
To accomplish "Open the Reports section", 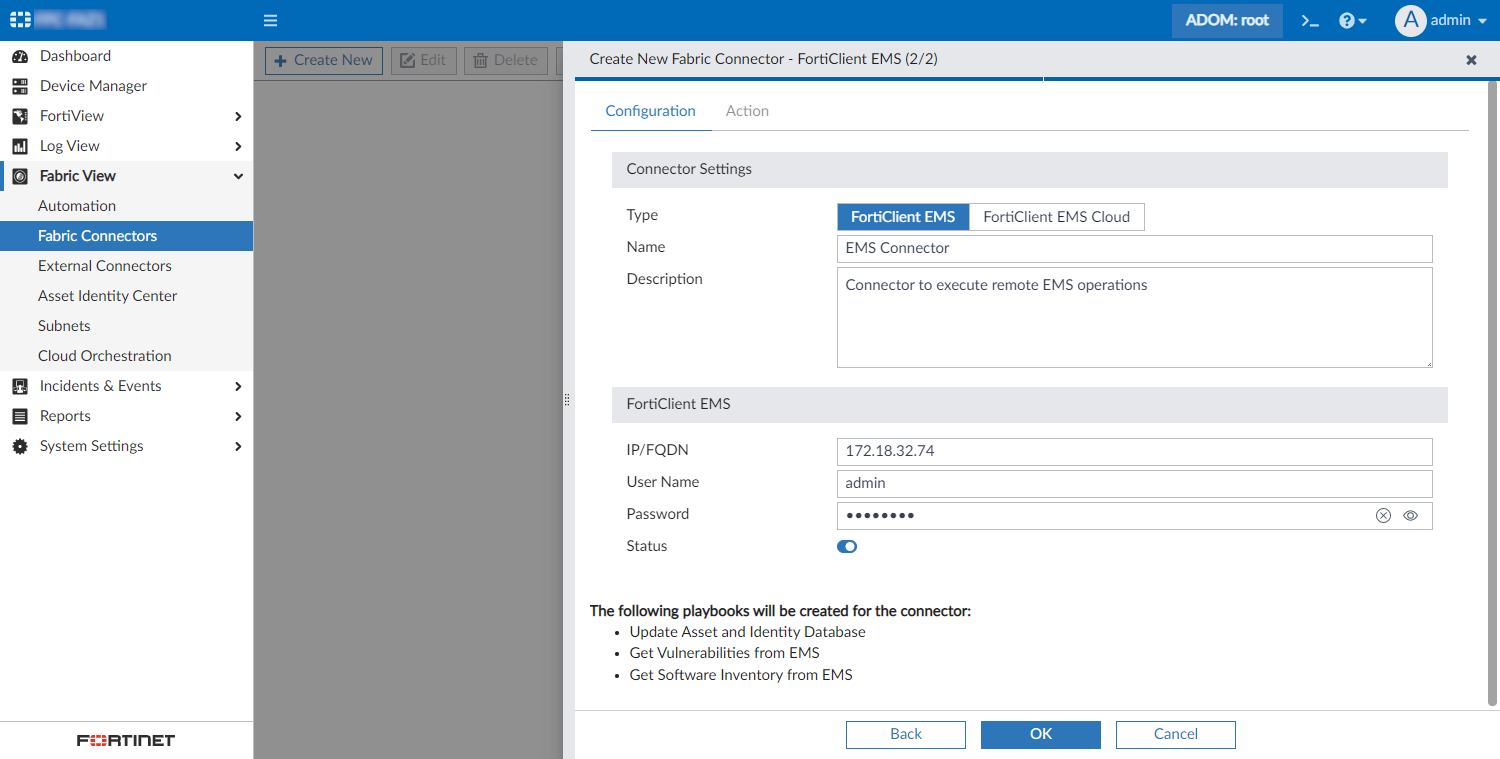I will click(x=66, y=416).
